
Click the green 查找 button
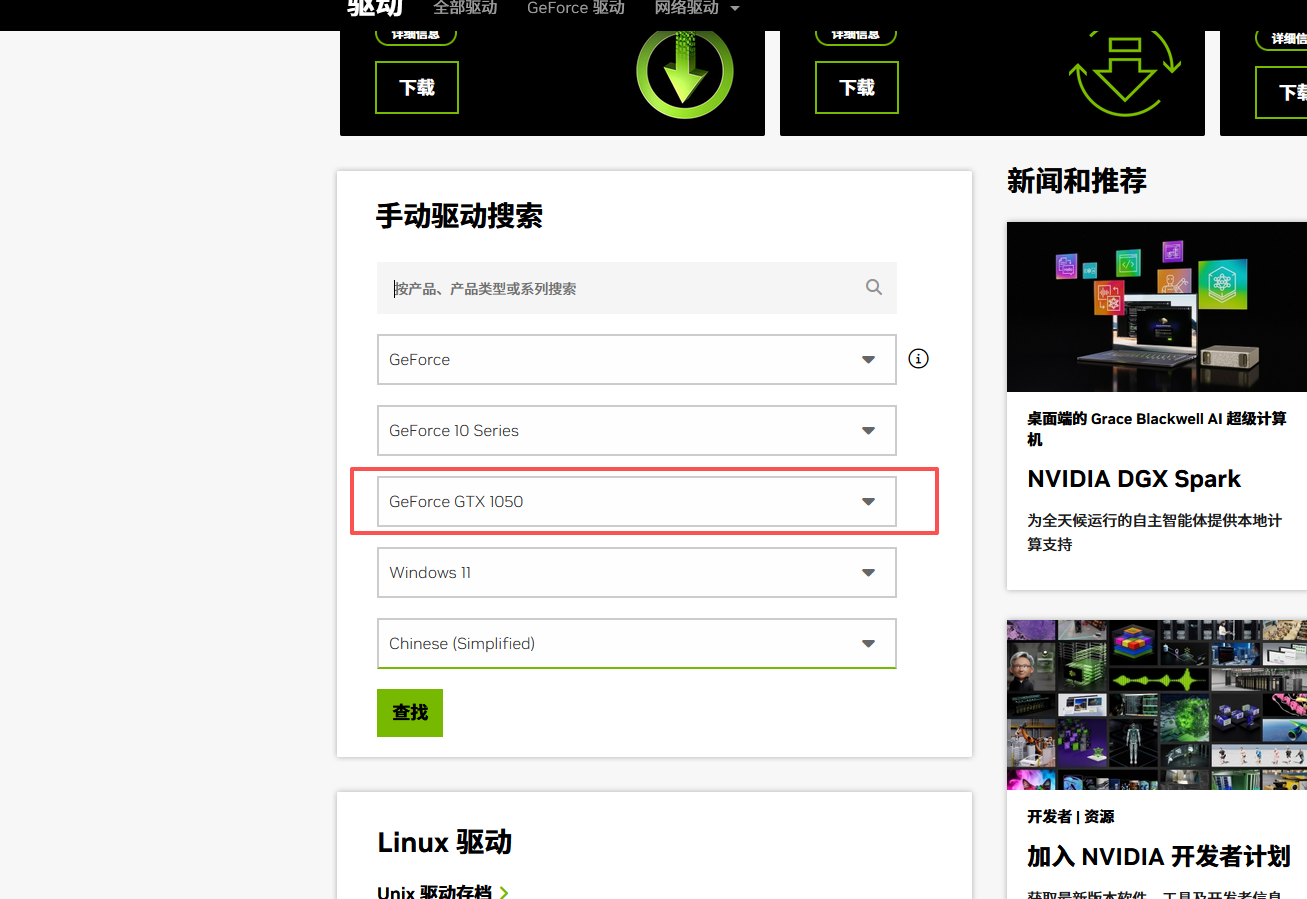pos(410,712)
